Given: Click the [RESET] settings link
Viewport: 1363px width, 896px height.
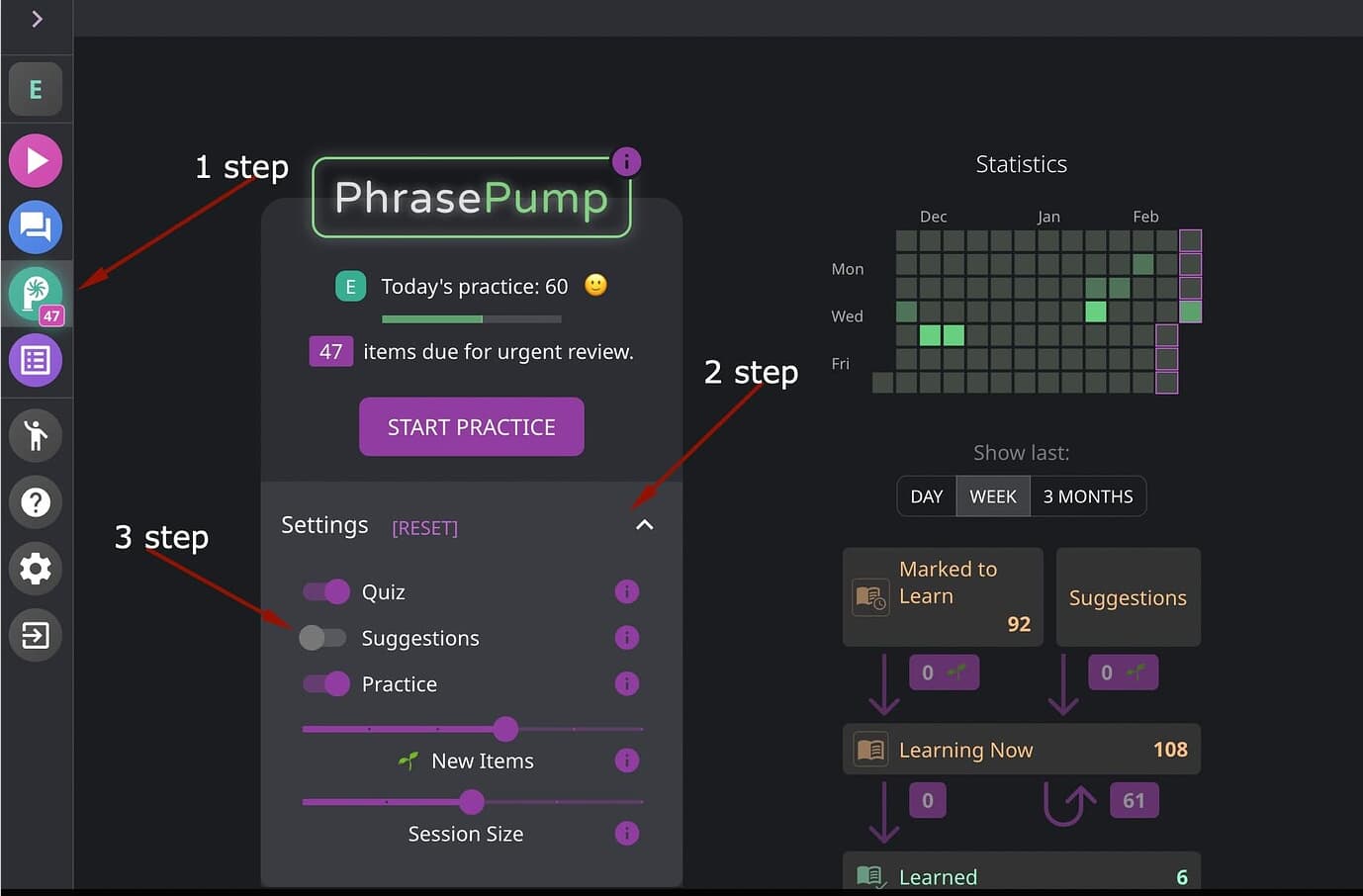Looking at the screenshot, I should 425,528.
